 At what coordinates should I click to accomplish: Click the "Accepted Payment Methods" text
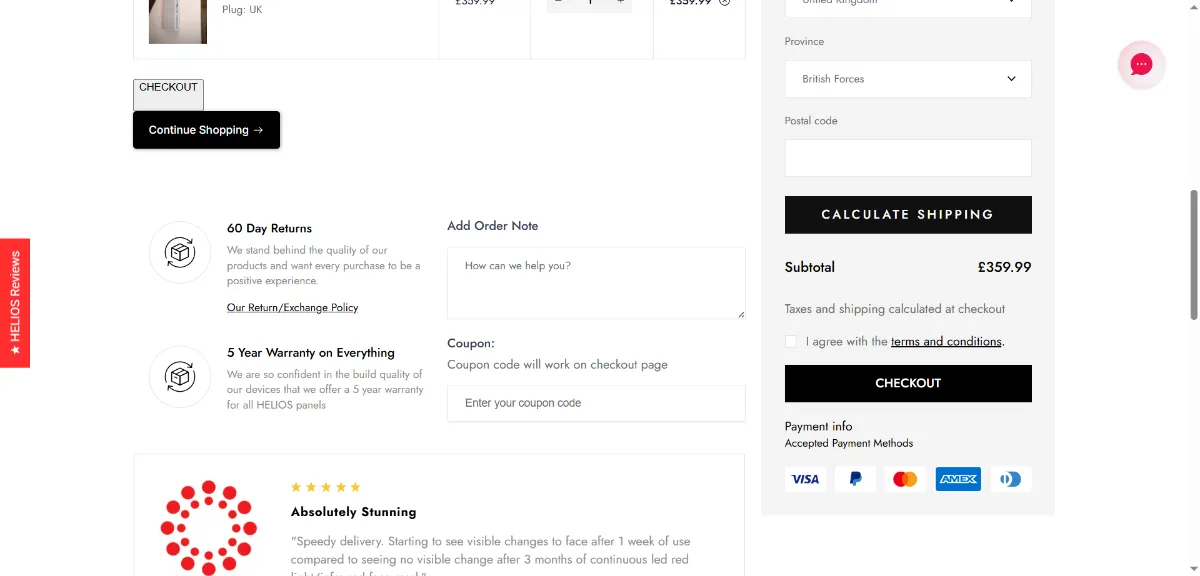click(849, 443)
